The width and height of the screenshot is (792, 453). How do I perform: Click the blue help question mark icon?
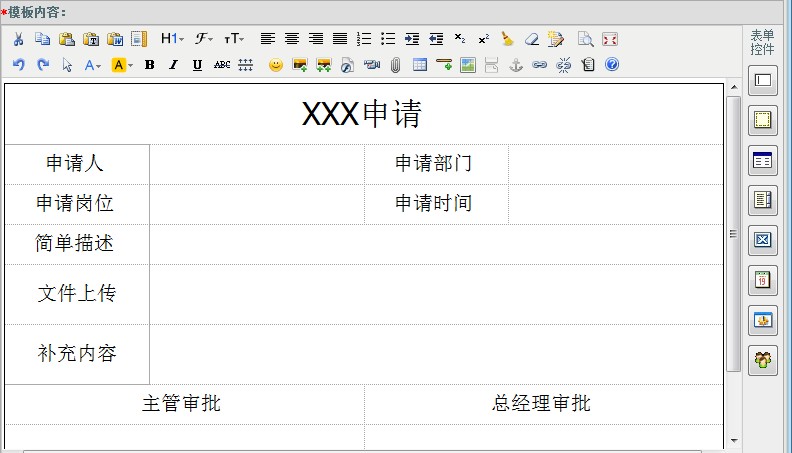[x=612, y=65]
